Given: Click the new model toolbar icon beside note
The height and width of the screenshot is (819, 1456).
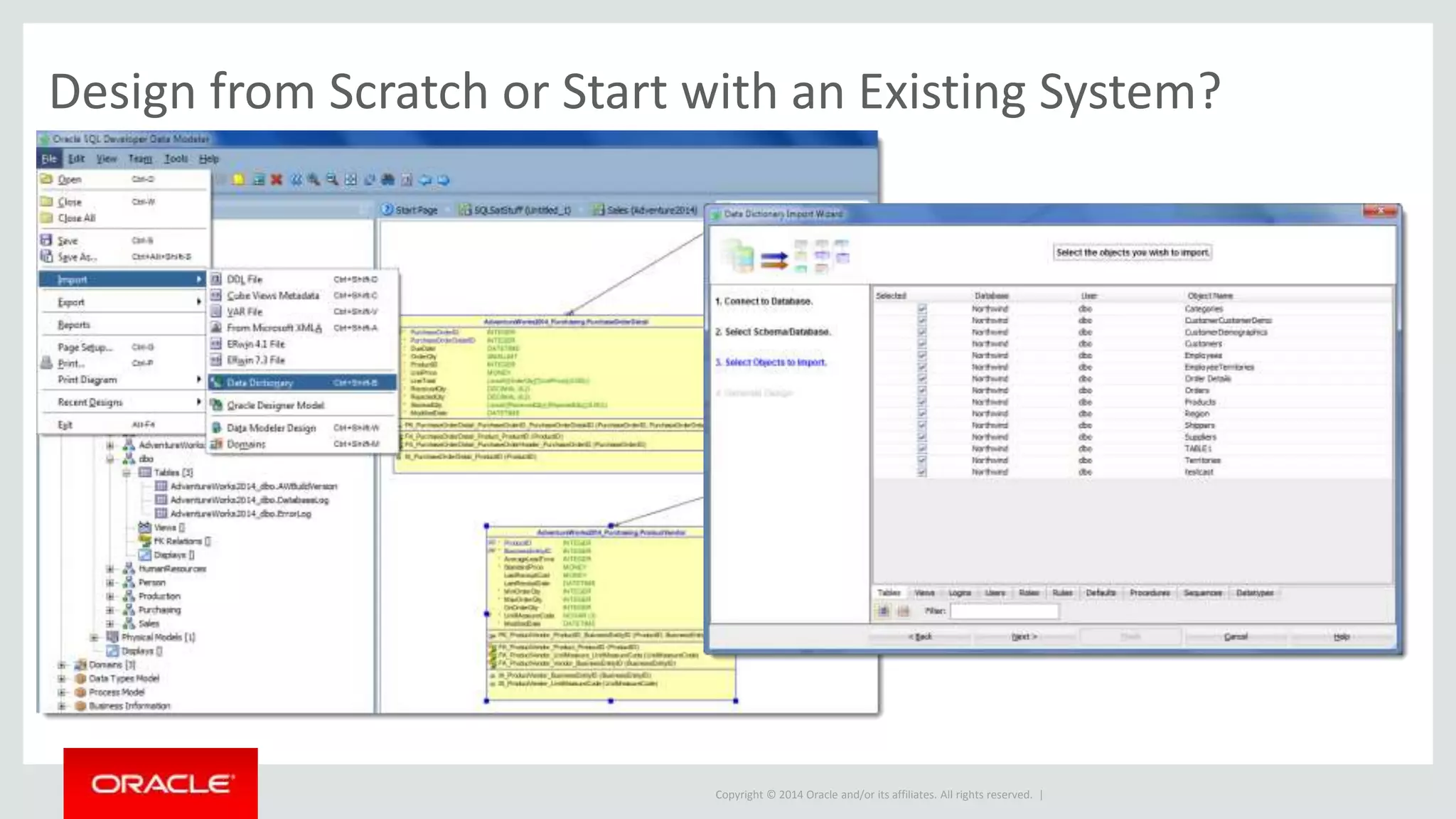Looking at the screenshot, I should [x=259, y=180].
